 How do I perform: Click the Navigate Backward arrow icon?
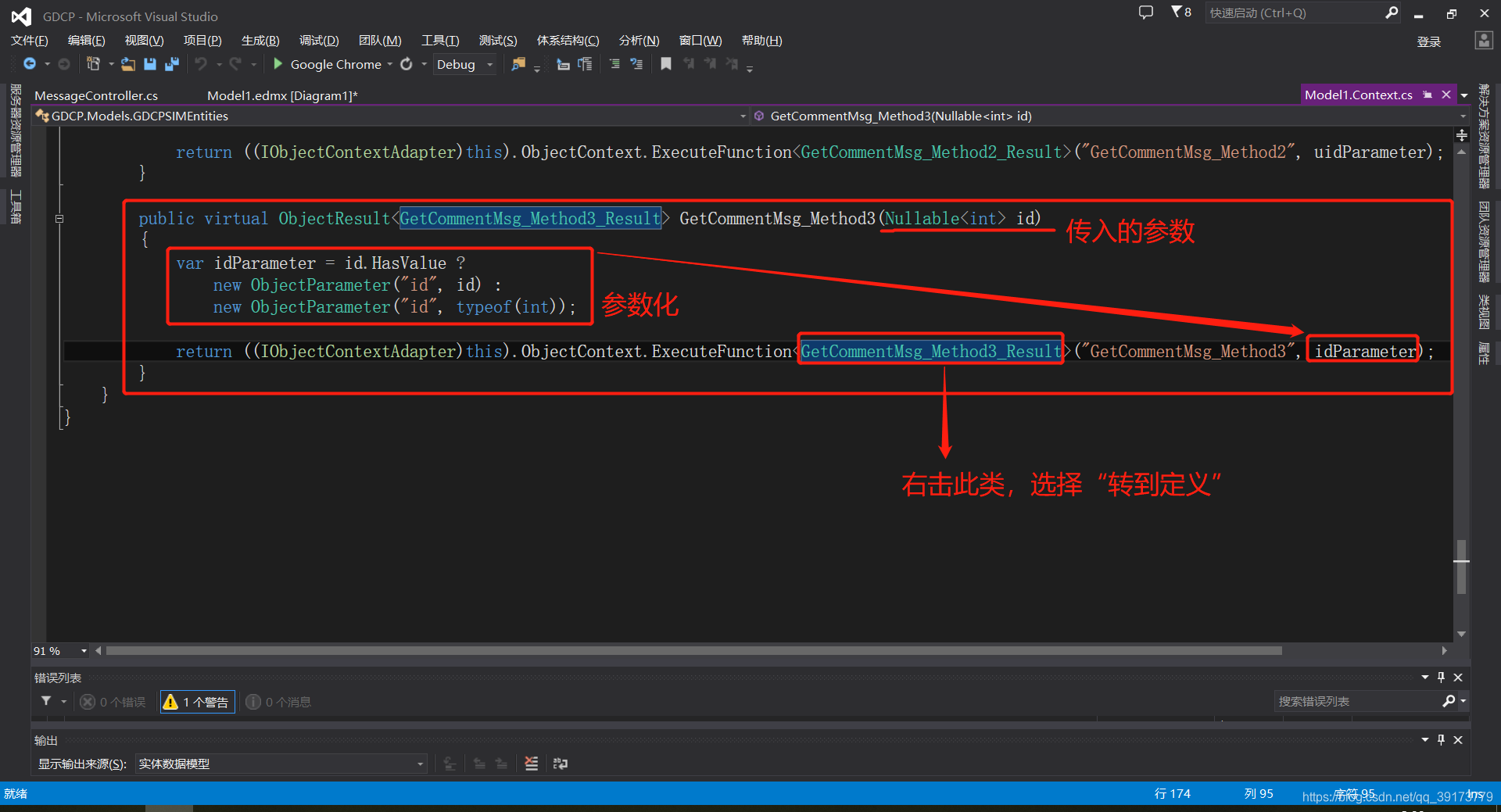[30, 64]
